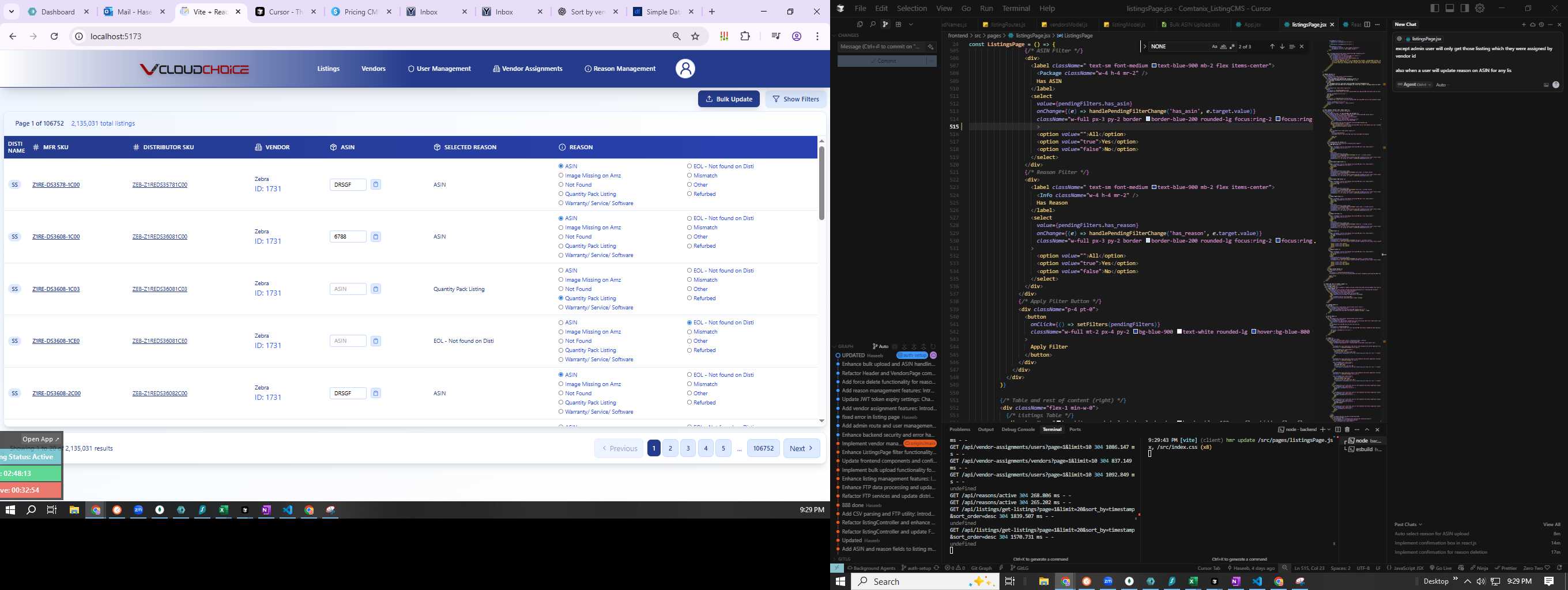Jump to page 106752
The width and height of the screenshot is (1568, 590).
pos(763,448)
